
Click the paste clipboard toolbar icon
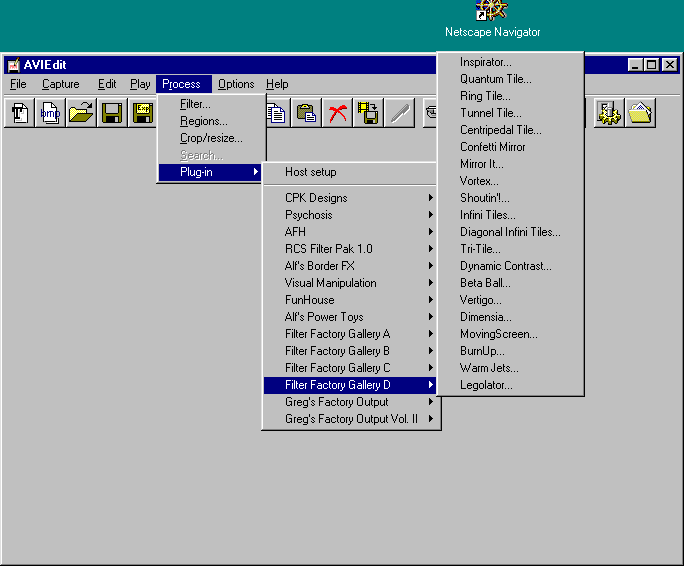click(x=306, y=113)
